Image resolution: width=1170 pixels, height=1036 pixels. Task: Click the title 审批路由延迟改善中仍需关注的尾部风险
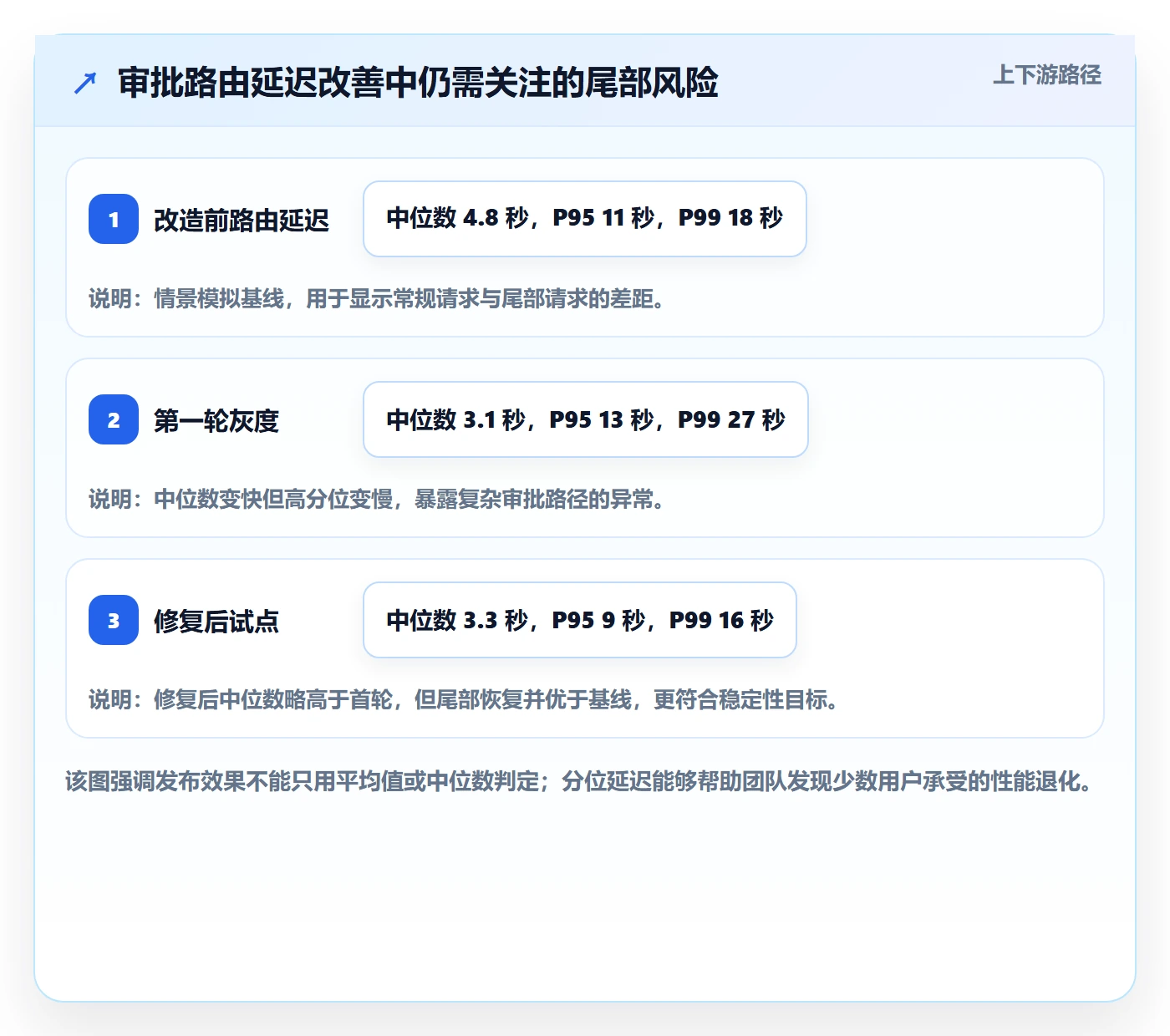point(418,83)
